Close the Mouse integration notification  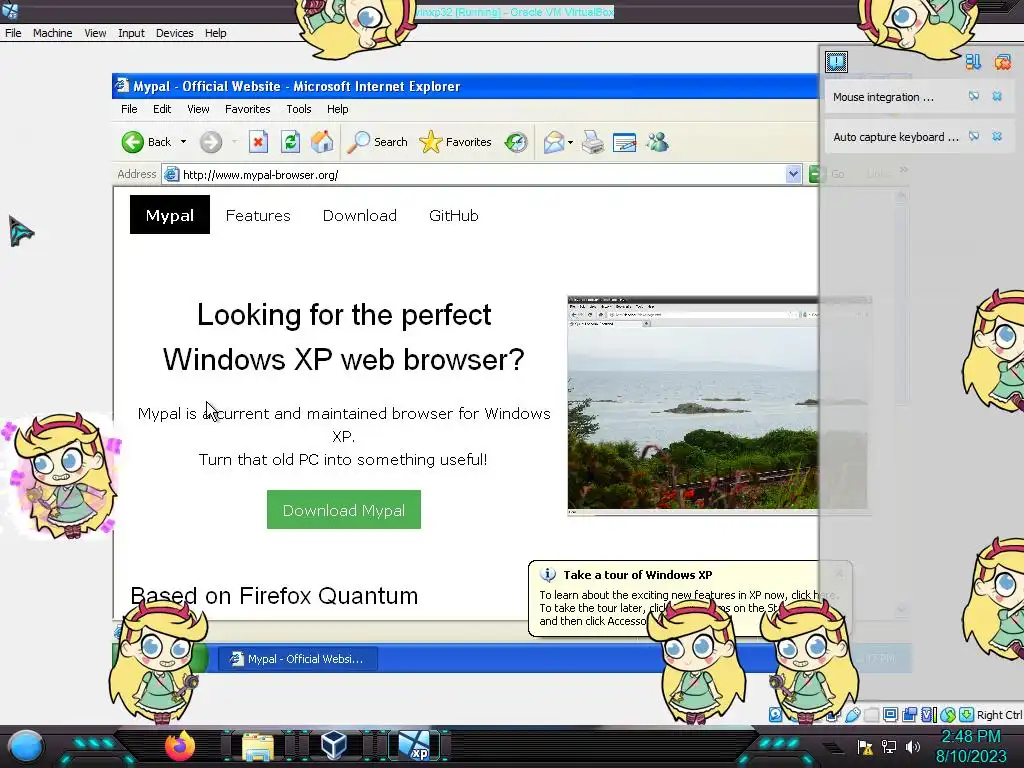997,97
